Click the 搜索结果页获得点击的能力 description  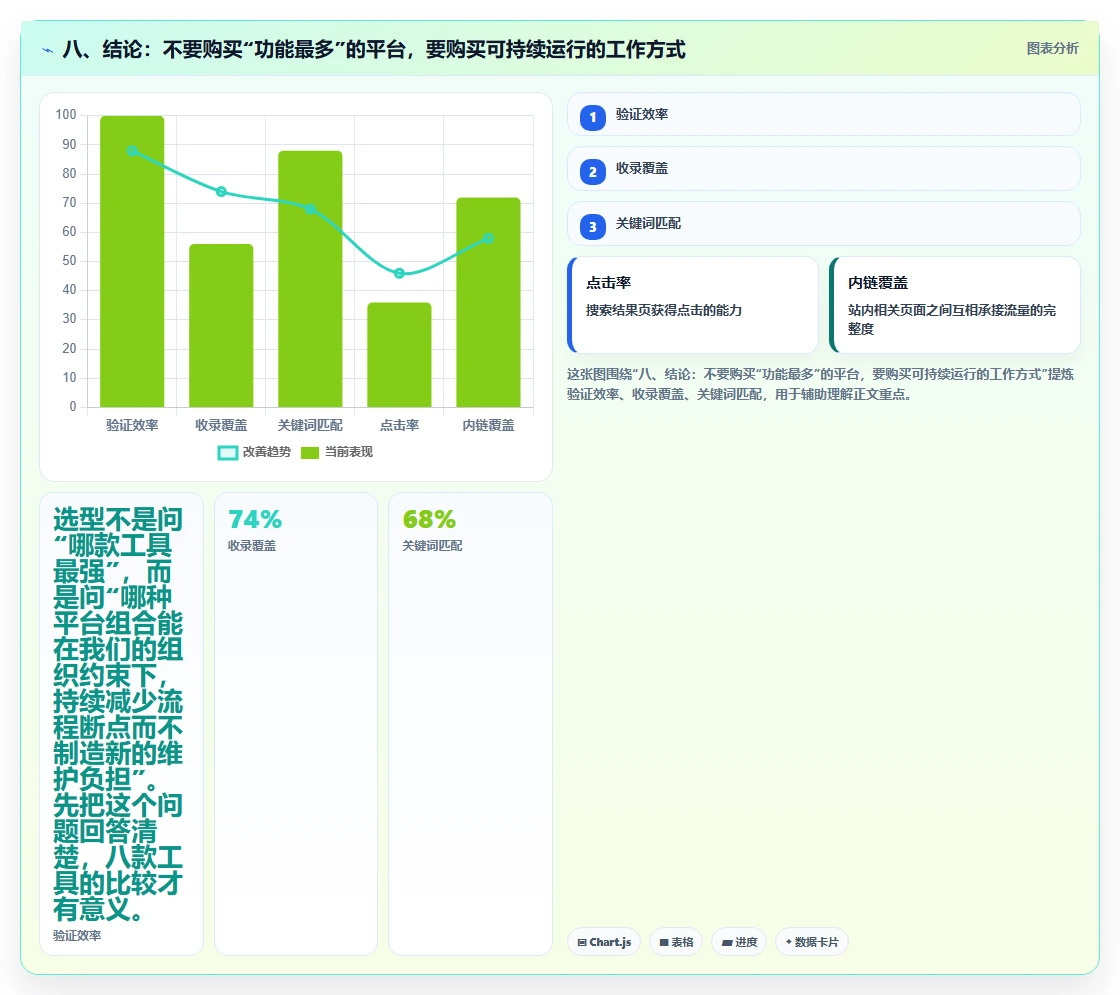tap(664, 311)
